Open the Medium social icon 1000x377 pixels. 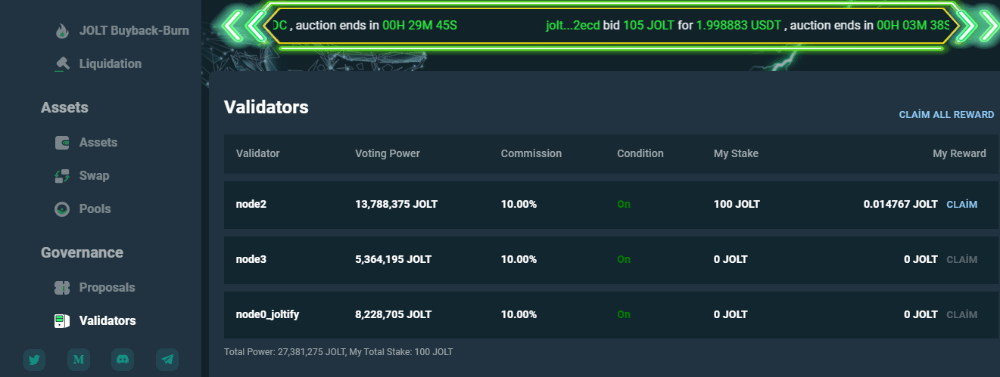click(x=78, y=360)
